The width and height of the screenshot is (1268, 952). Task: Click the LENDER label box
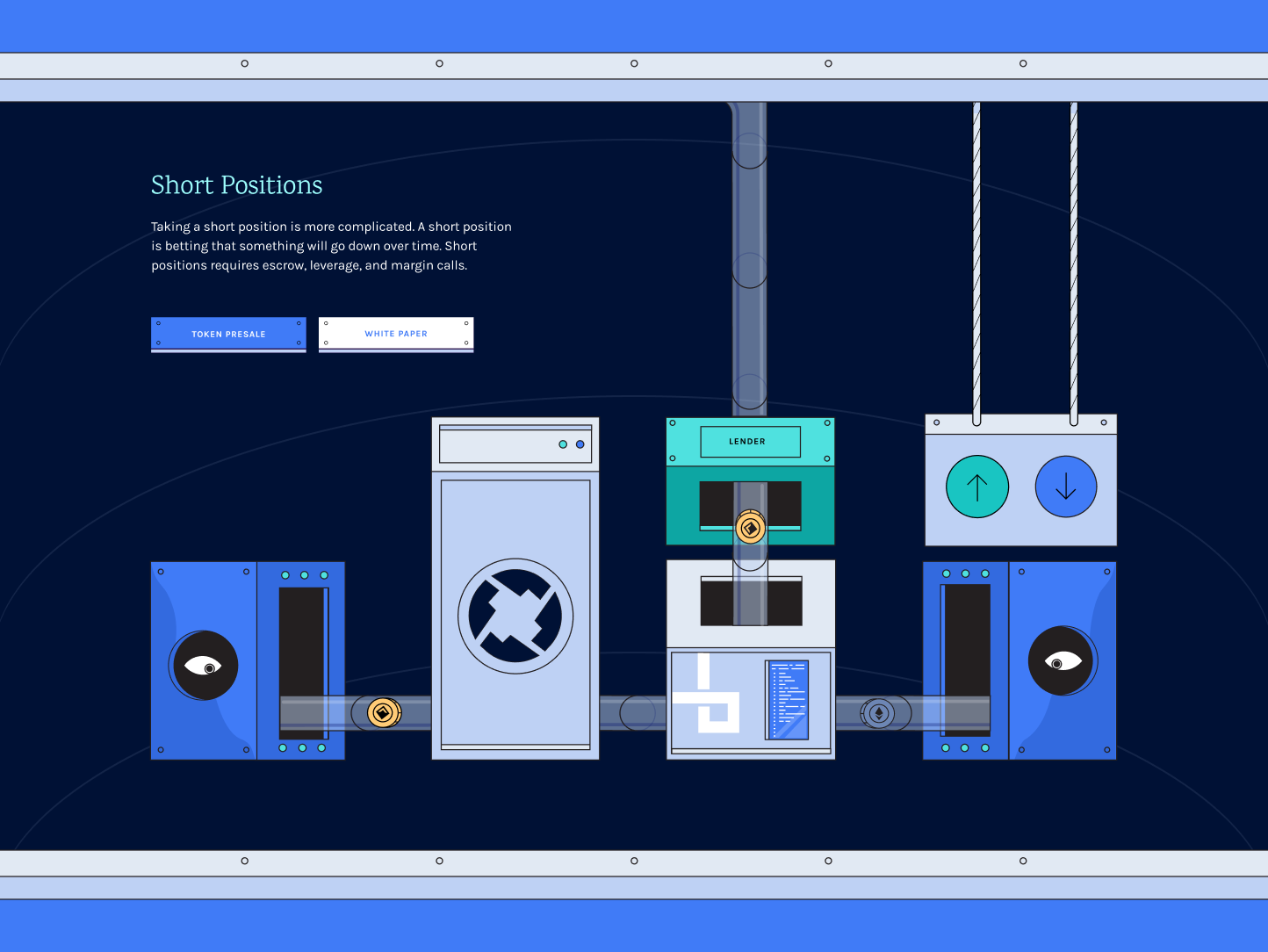pyautogui.click(x=750, y=442)
